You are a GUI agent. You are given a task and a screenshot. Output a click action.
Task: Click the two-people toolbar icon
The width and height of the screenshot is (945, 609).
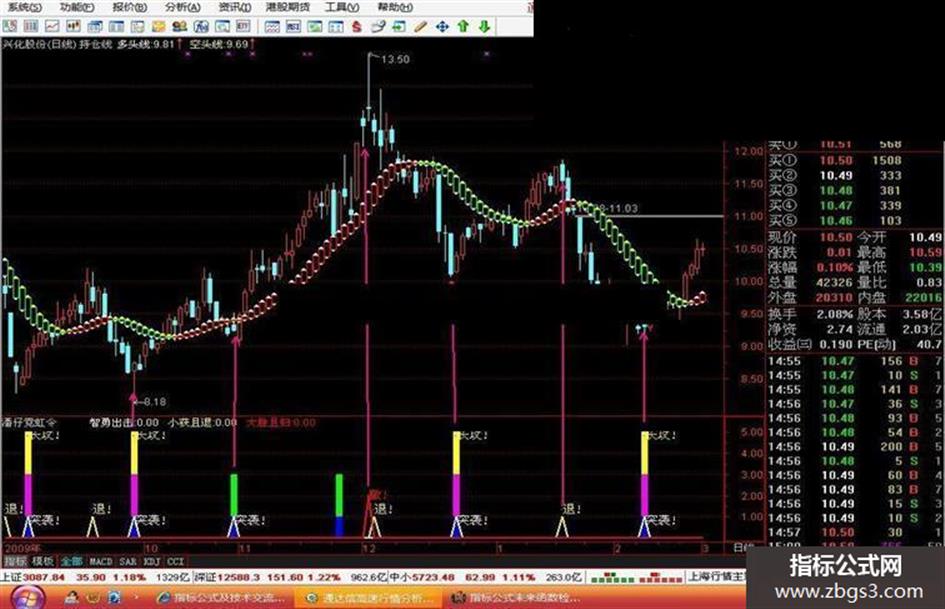pos(180,26)
